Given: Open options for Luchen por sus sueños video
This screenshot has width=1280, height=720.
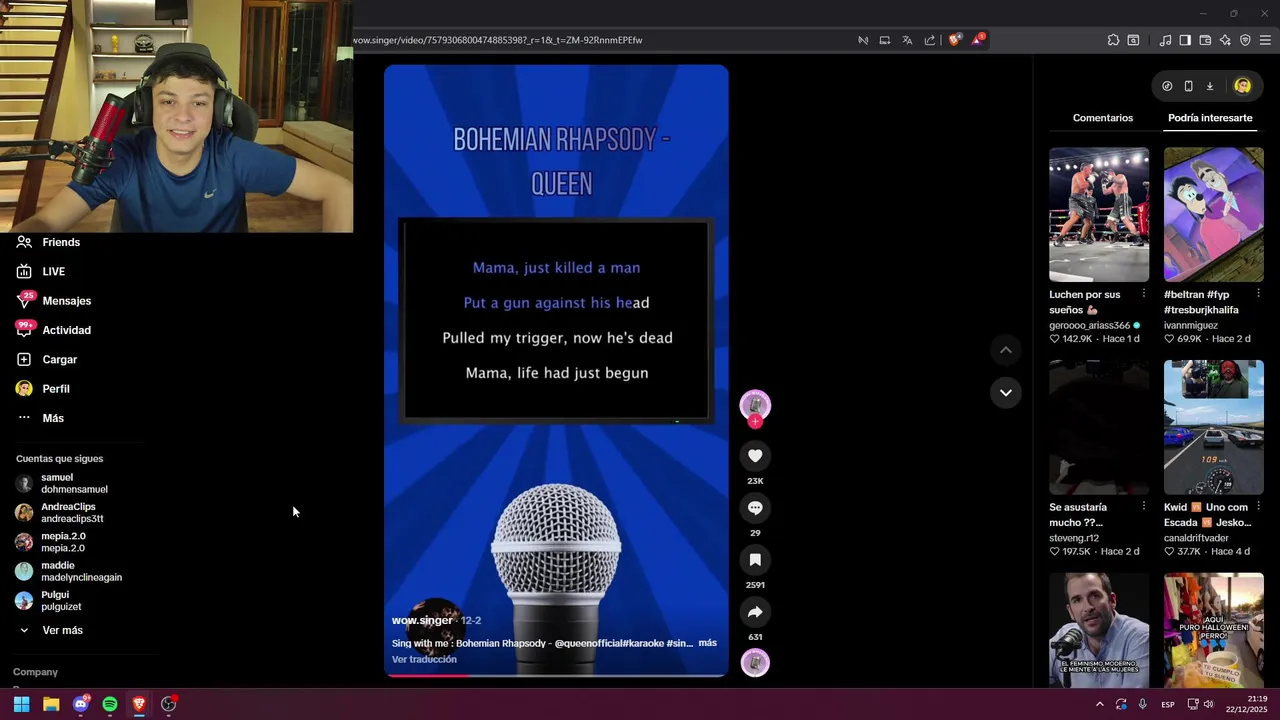Looking at the screenshot, I should pos(1144,294).
